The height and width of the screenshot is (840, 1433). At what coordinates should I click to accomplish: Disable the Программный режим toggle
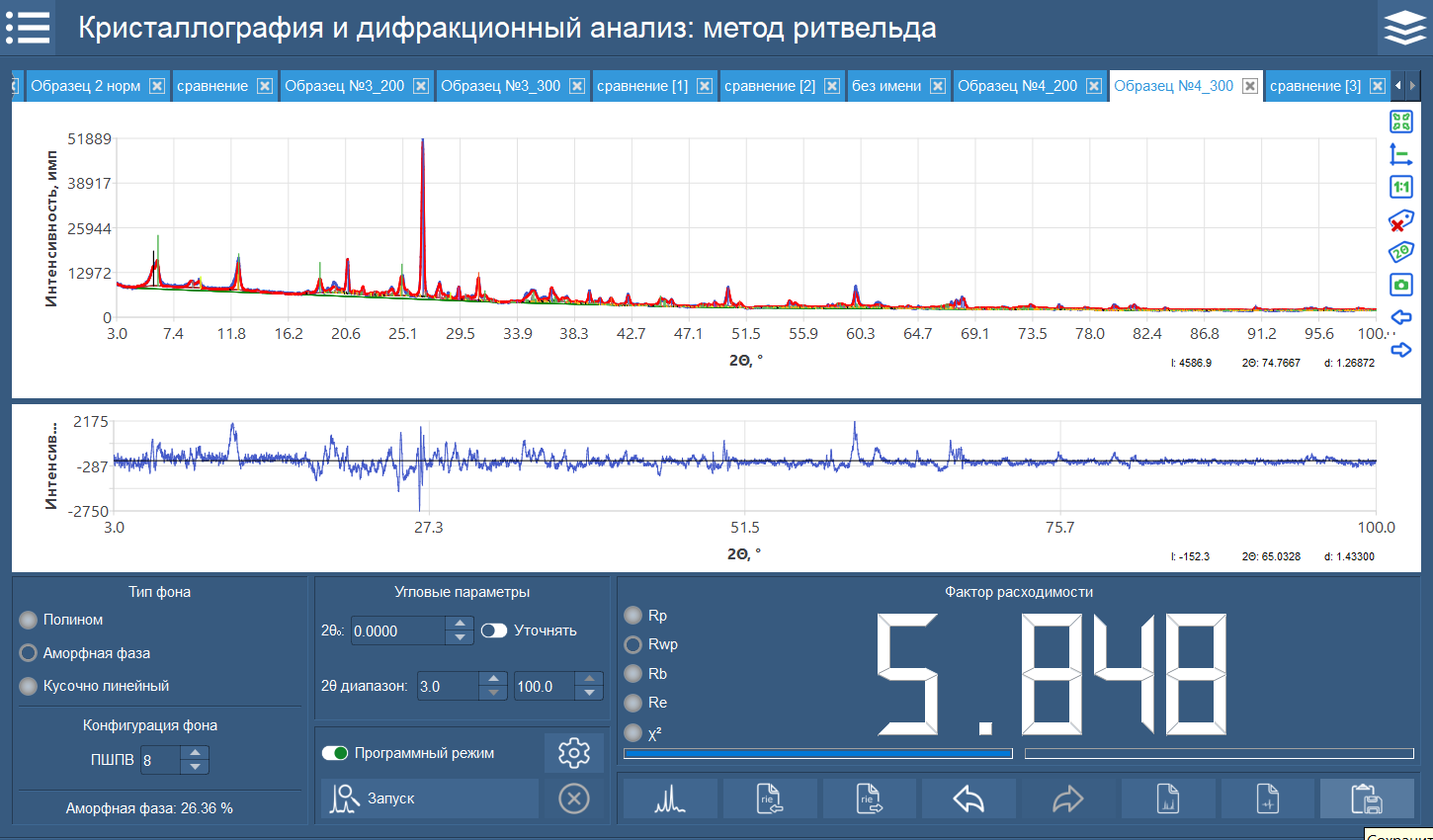(x=335, y=753)
